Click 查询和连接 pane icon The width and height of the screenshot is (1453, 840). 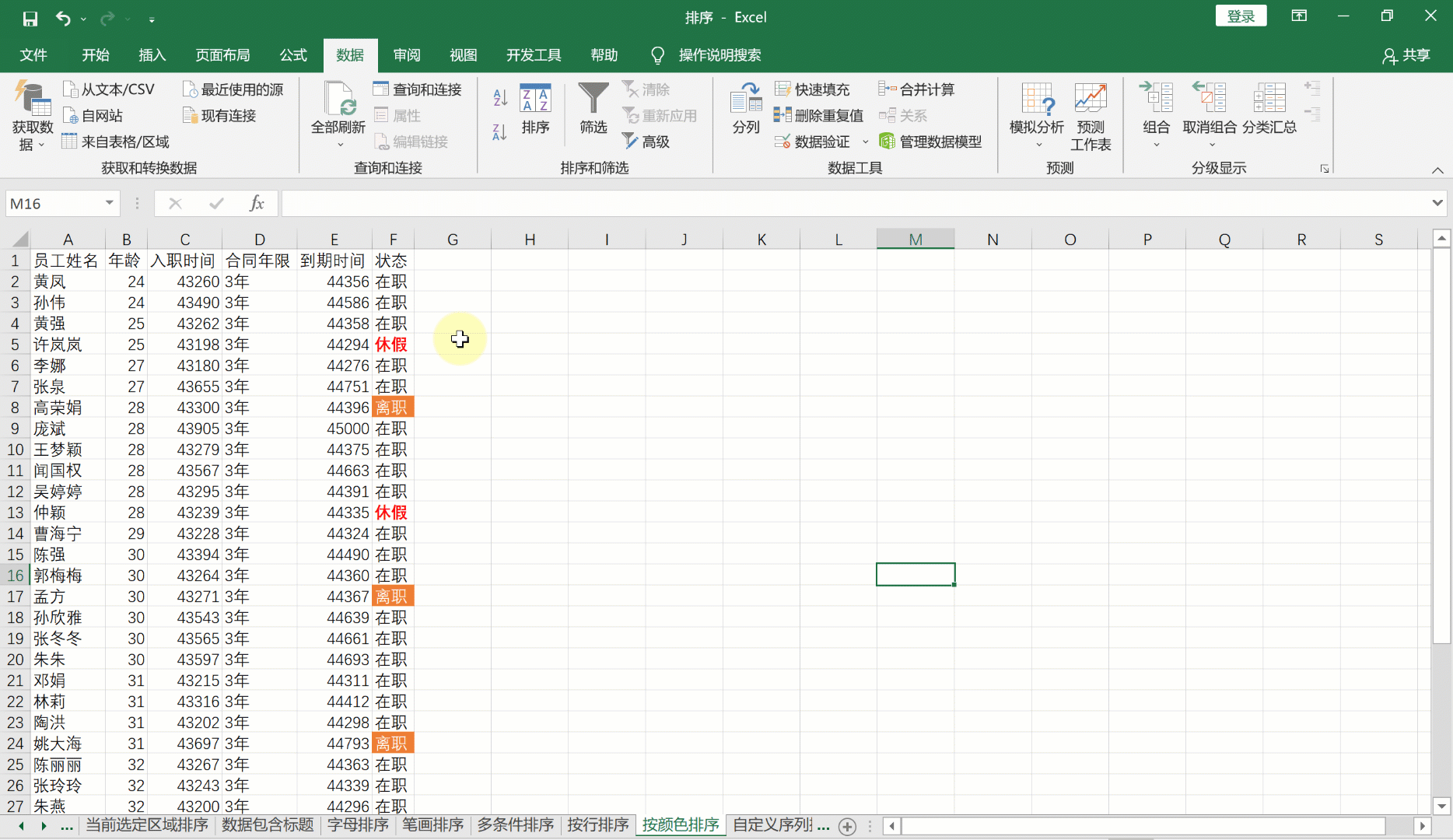coord(418,89)
